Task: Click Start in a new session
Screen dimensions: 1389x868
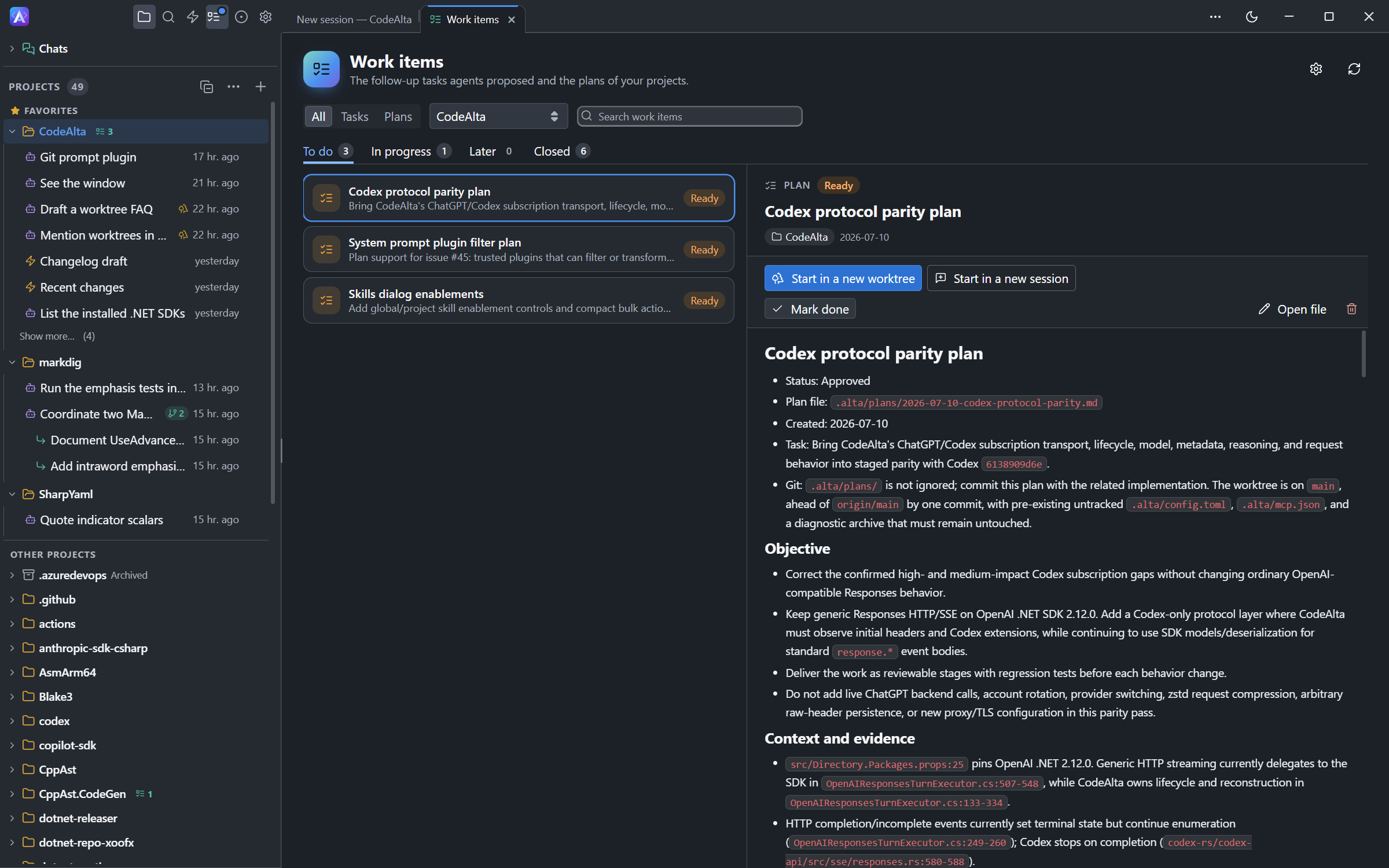Action: click(x=1001, y=278)
